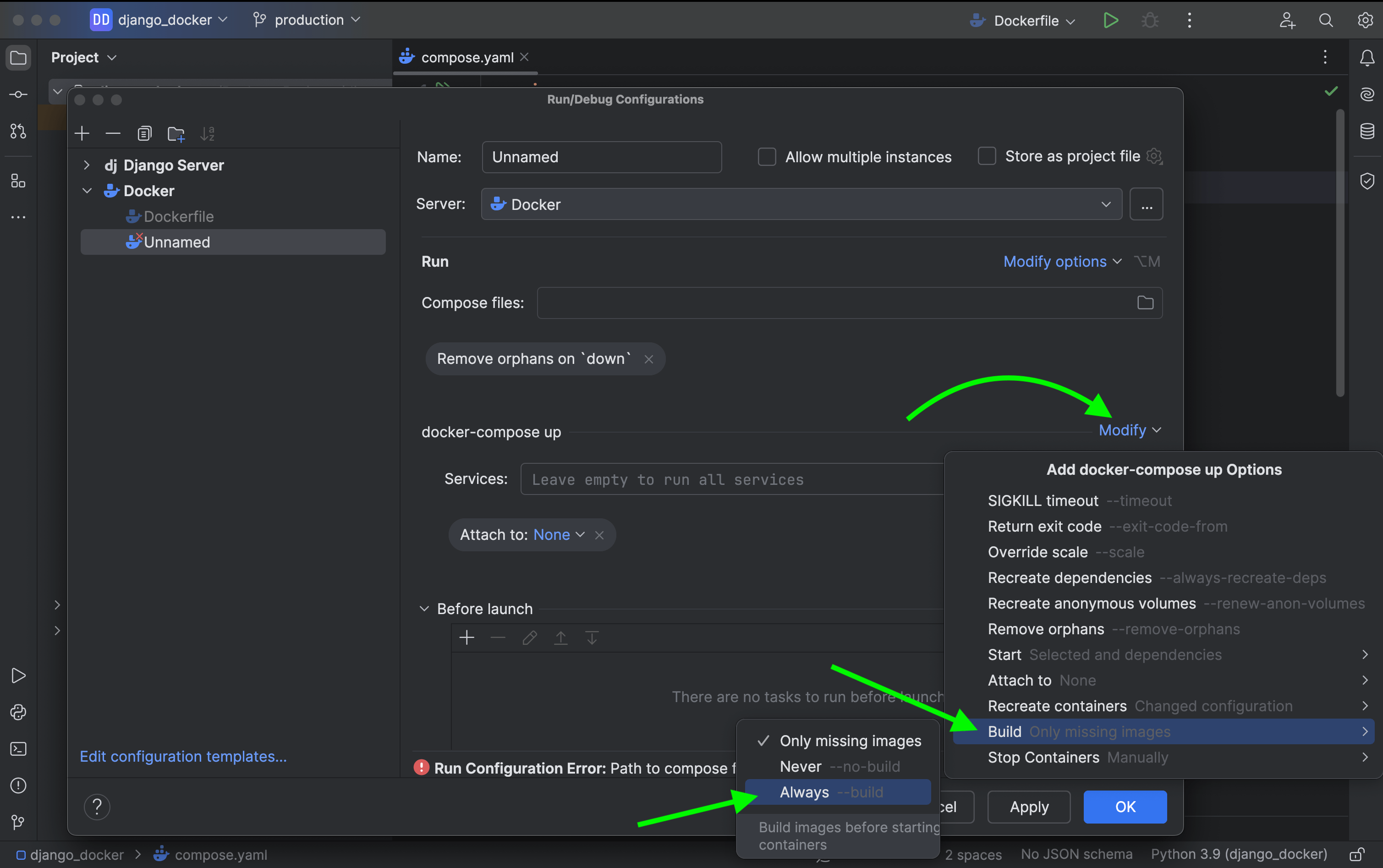This screenshot has height=868, width=1383.
Task: Collapse the Docker configurations group
Action: pyautogui.click(x=87, y=191)
